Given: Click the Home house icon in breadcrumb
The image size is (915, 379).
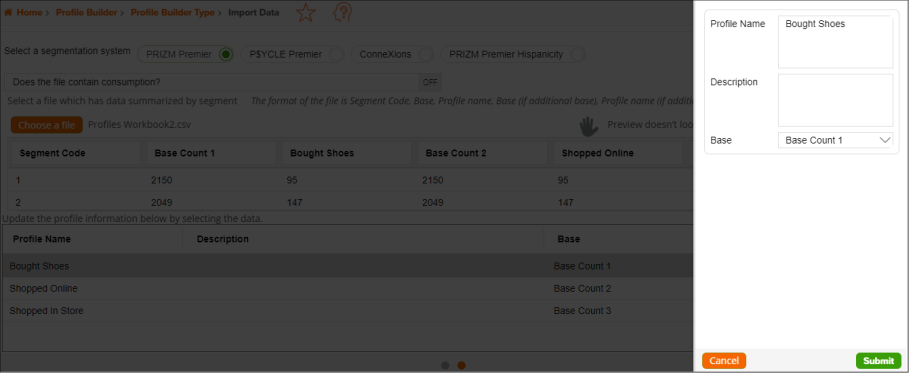Looking at the screenshot, I should [x=8, y=12].
